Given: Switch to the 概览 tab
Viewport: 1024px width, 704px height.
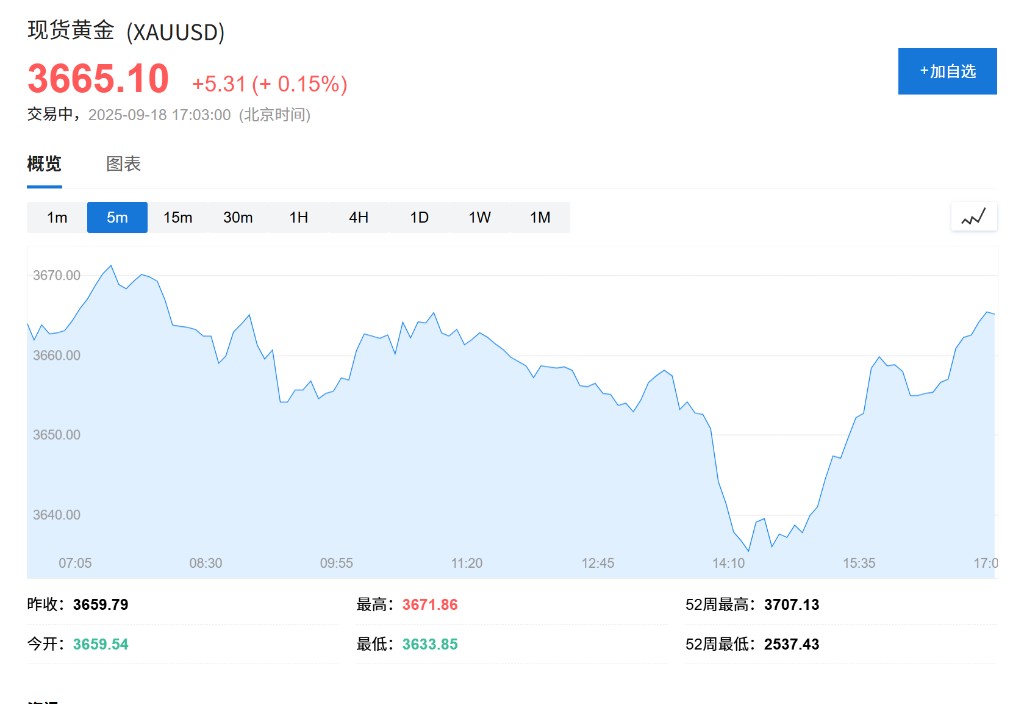Looking at the screenshot, I should (x=44, y=164).
